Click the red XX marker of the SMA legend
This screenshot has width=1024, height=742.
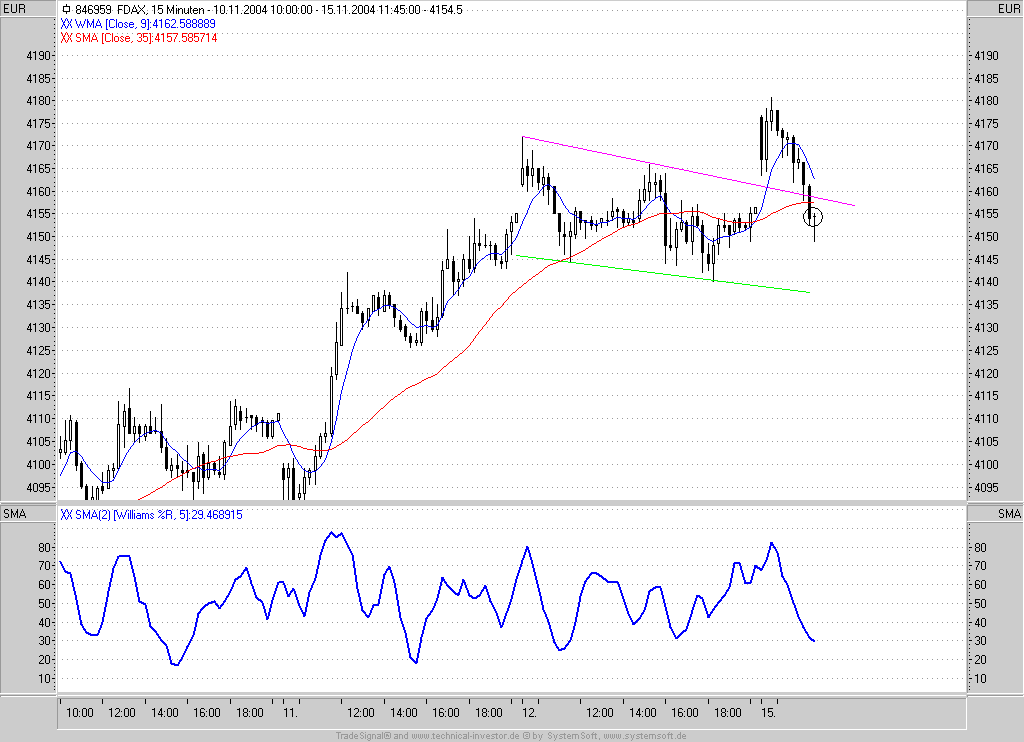66,38
